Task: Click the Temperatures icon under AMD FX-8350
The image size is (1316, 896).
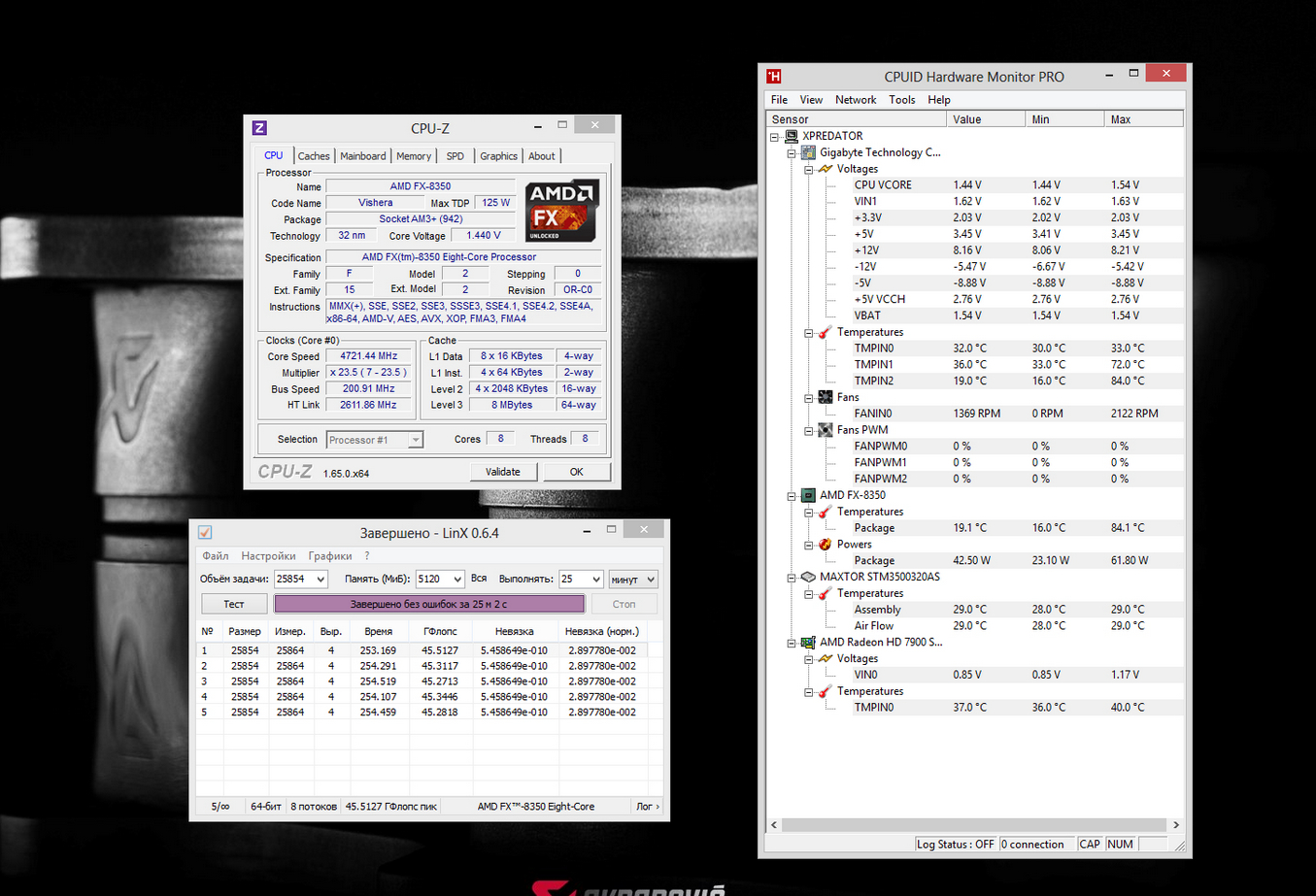Action: click(826, 512)
